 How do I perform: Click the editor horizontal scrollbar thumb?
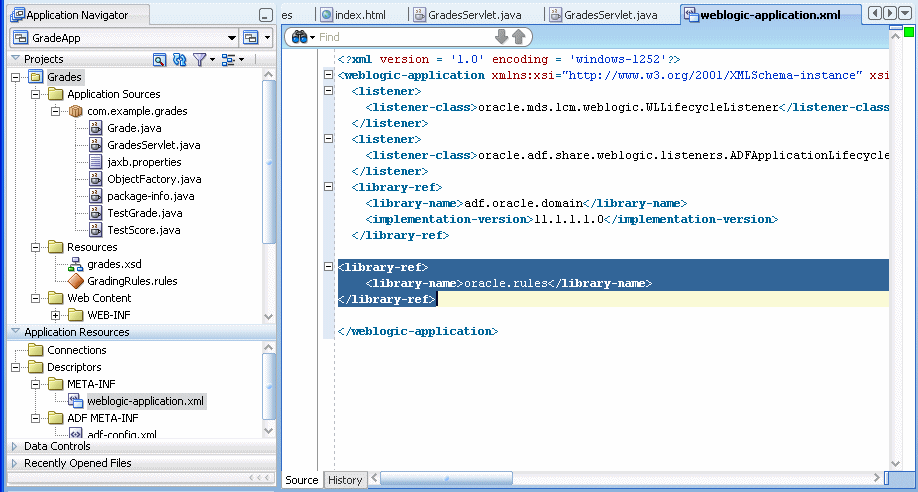click(x=446, y=479)
